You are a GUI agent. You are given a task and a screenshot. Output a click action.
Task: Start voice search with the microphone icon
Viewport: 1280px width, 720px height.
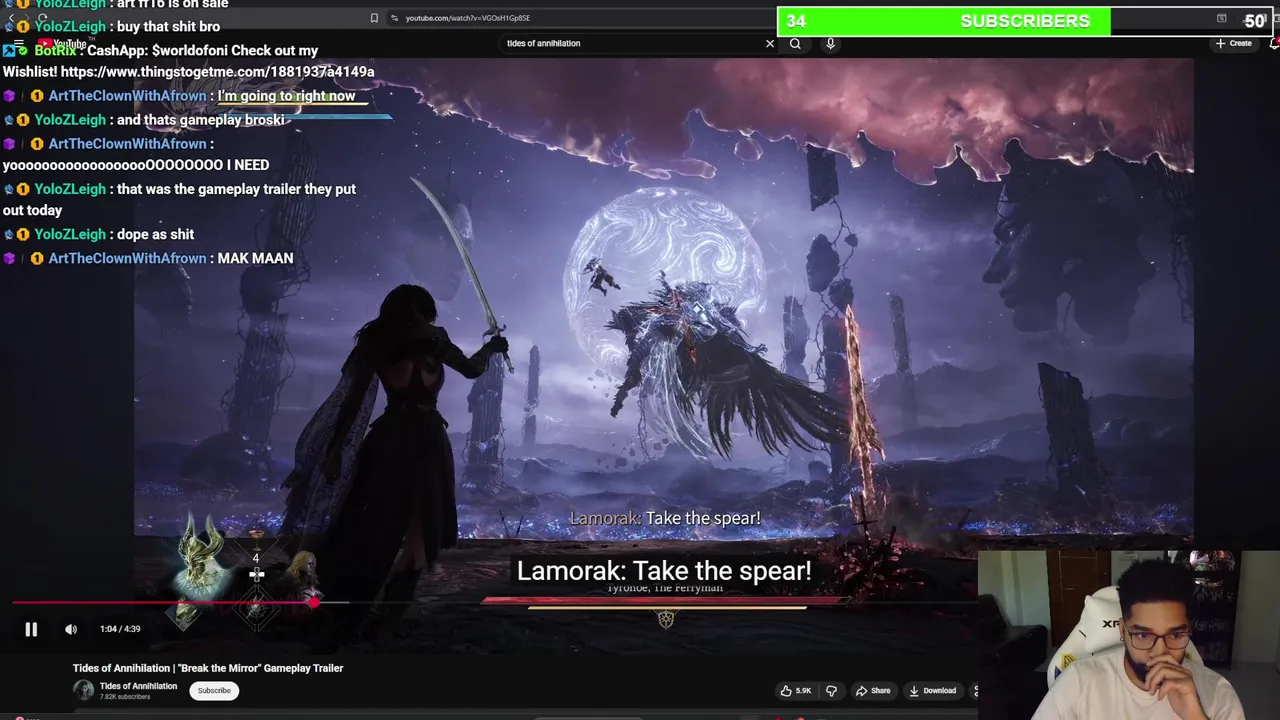coord(830,43)
